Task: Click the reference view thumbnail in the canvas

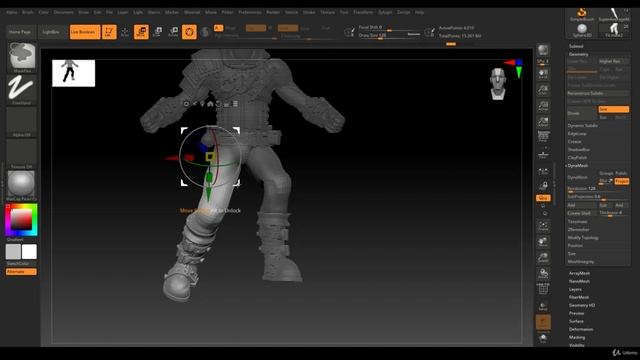Action: tap(73, 73)
